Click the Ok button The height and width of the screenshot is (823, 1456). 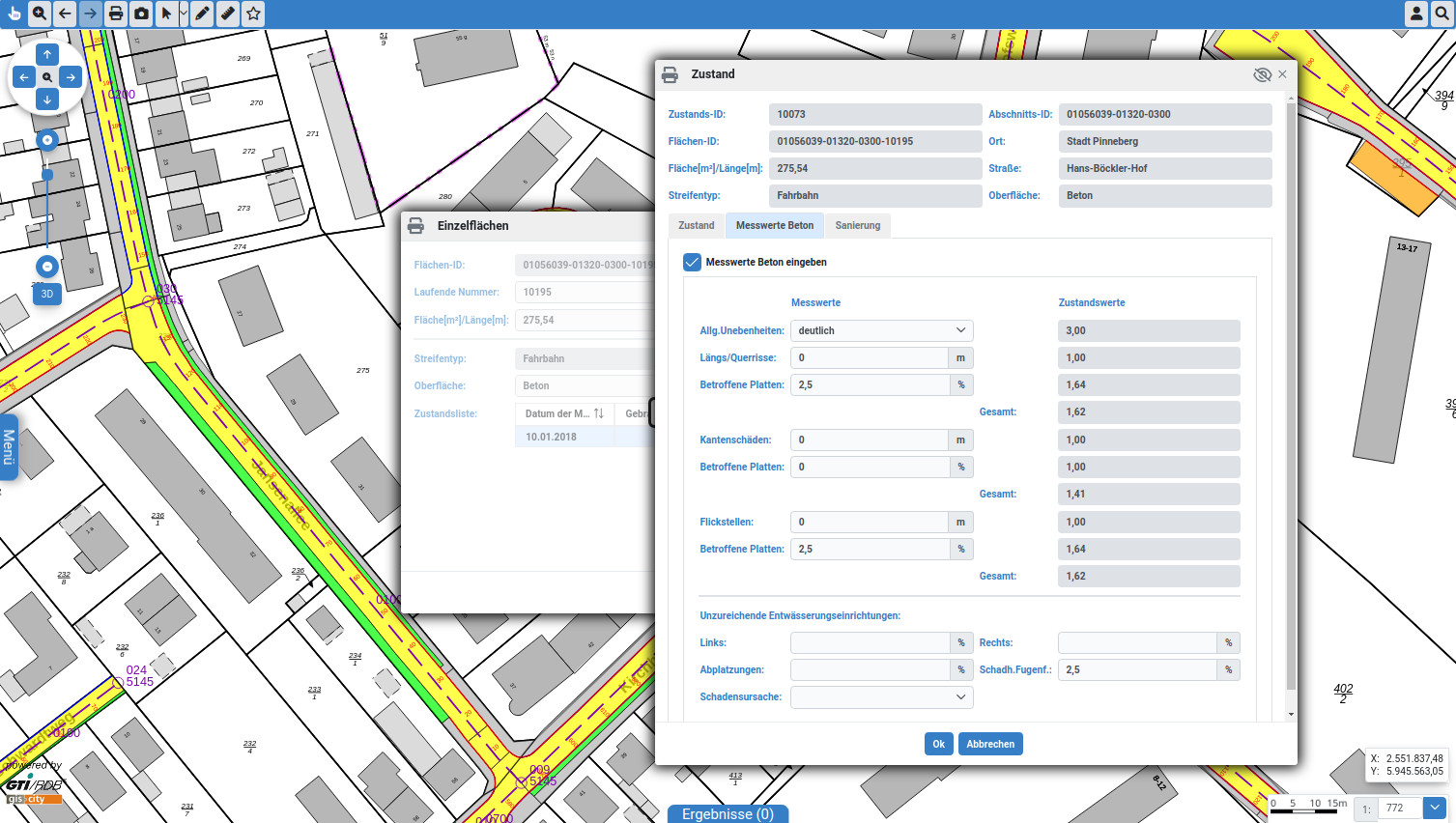(x=938, y=744)
